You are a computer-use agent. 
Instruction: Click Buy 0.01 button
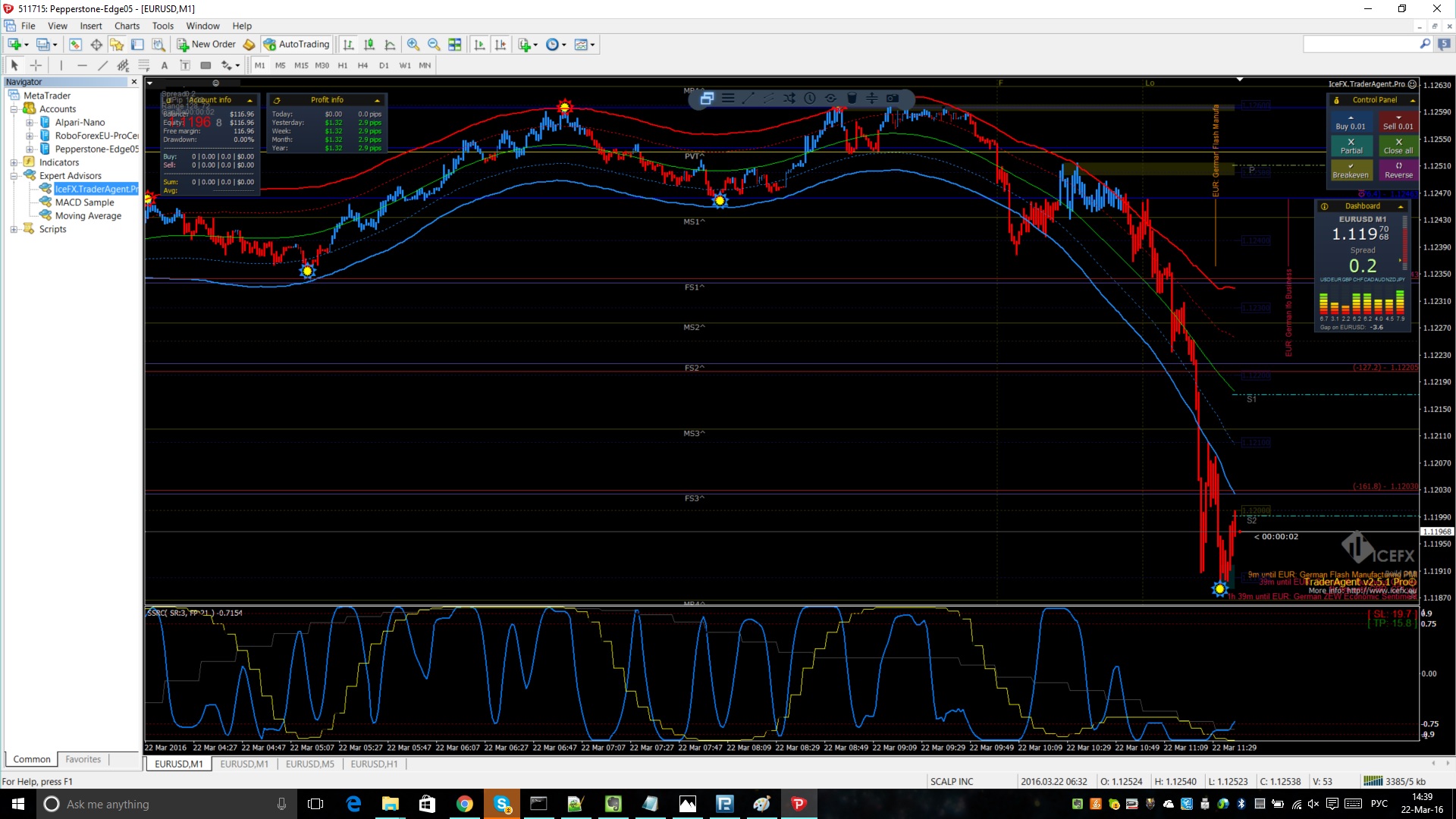(x=1351, y=122)
